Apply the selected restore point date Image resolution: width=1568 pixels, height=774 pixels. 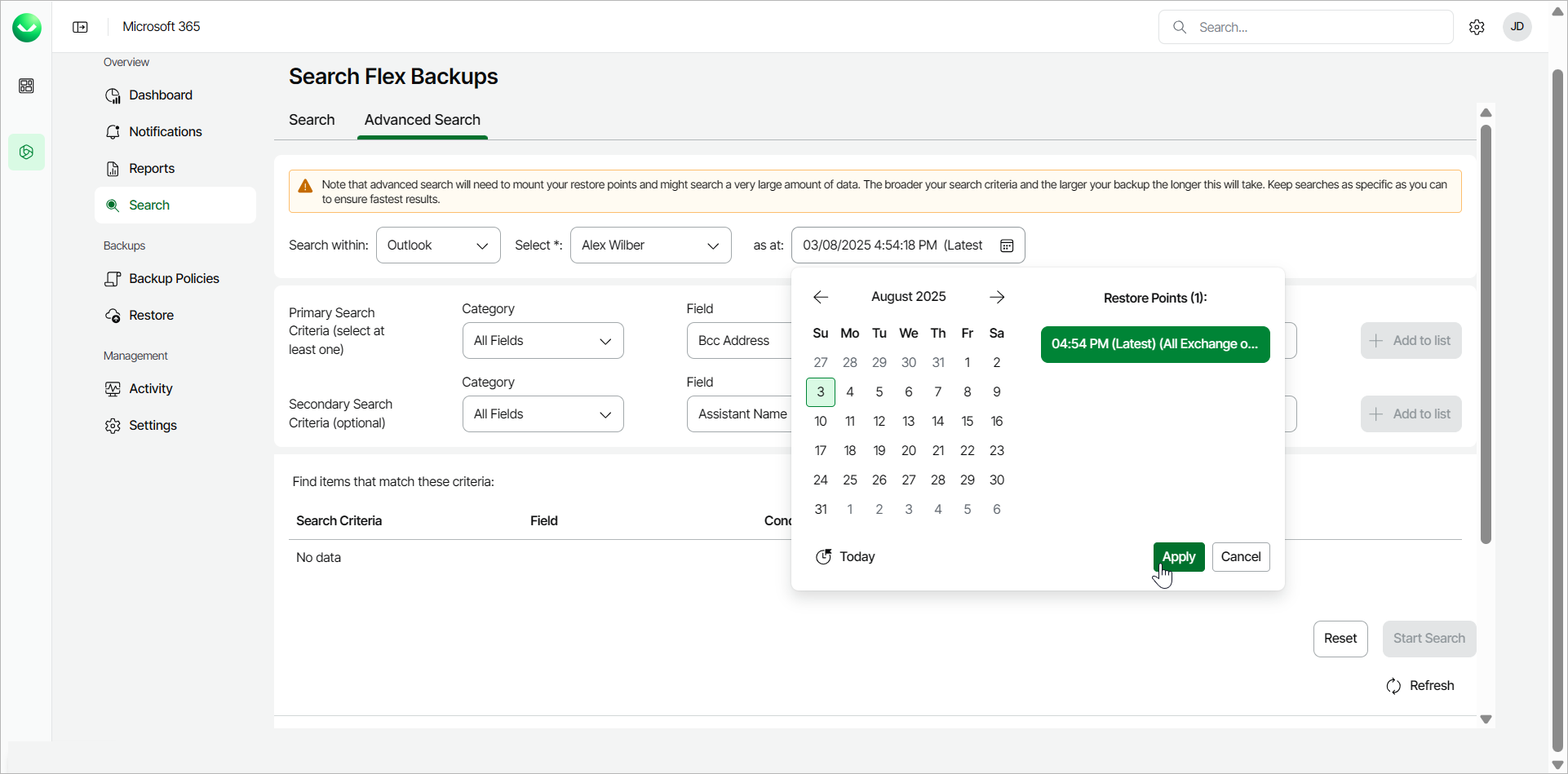pyautogui.click(x=1178, y=557)
